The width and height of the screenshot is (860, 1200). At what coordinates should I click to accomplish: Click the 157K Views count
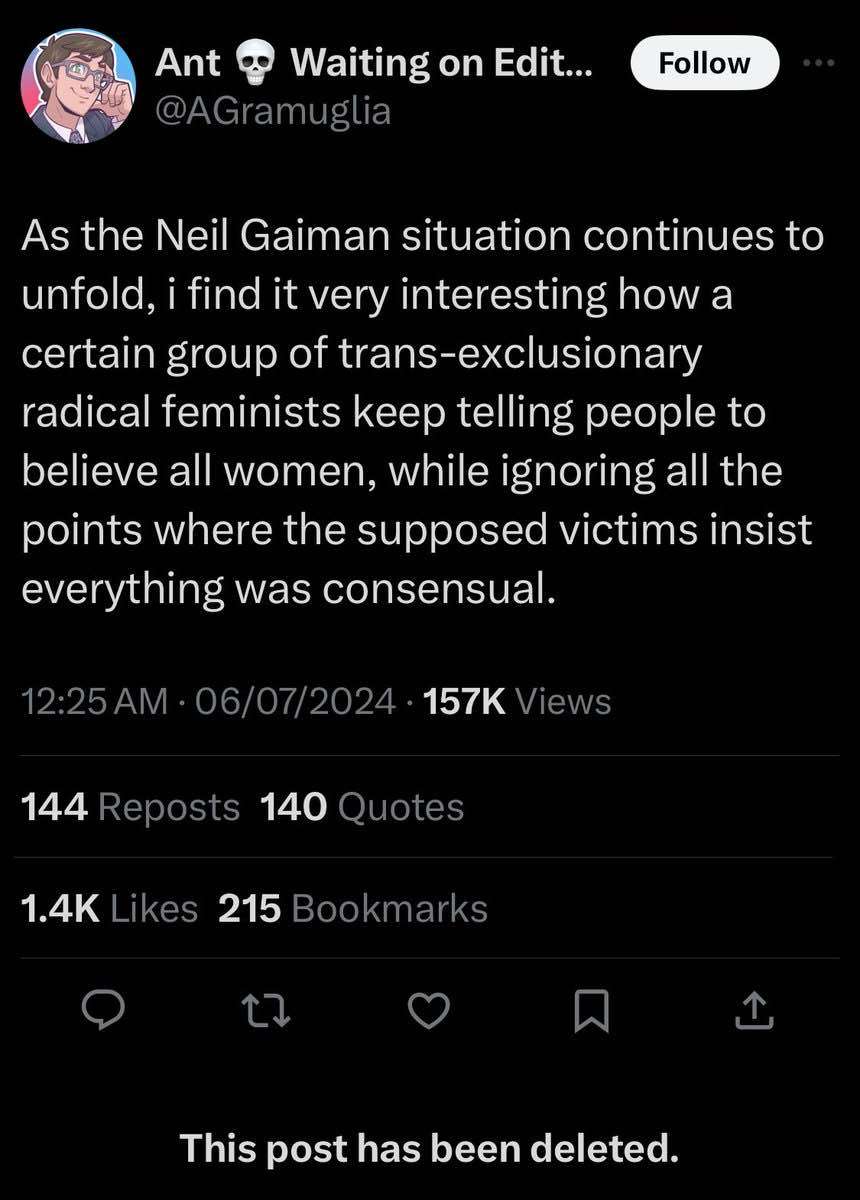[517, 701]
